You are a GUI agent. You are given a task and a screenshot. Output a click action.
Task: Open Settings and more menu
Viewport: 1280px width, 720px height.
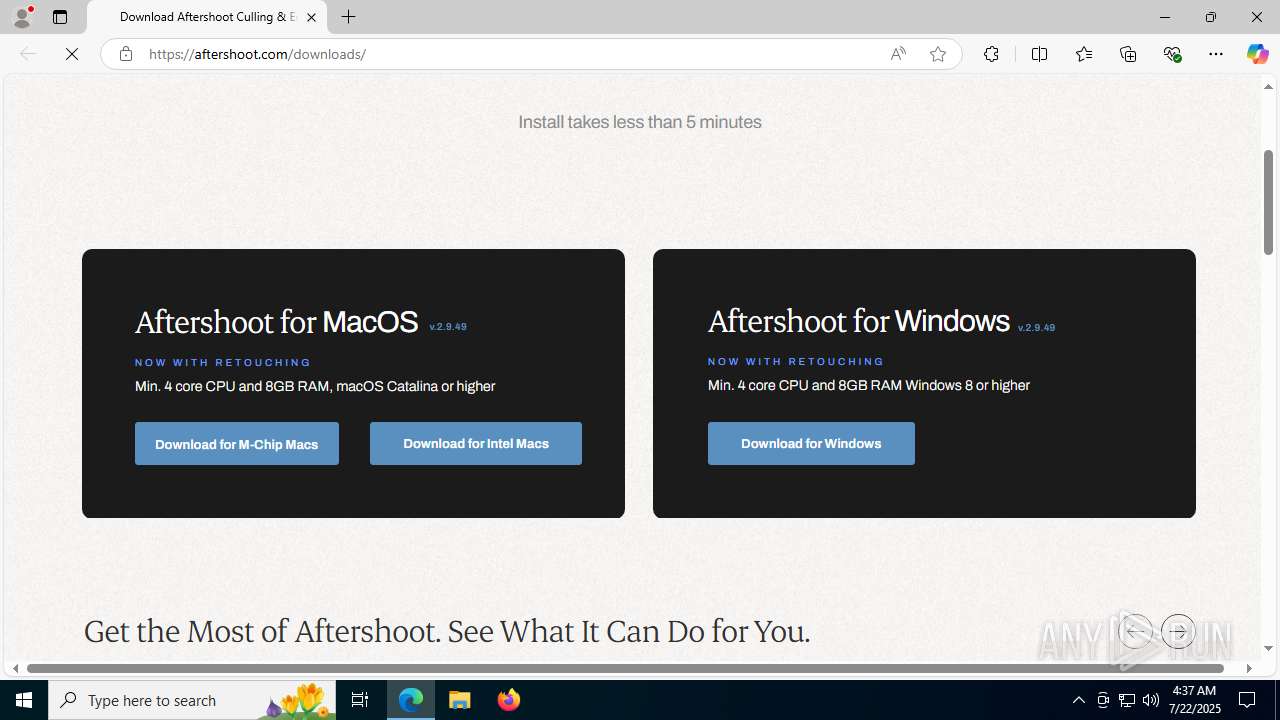point(1216,54)
